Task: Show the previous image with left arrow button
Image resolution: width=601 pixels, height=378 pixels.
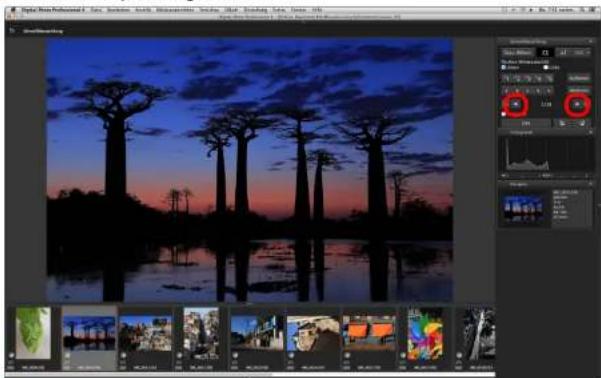Action: (x=516, y=104)
